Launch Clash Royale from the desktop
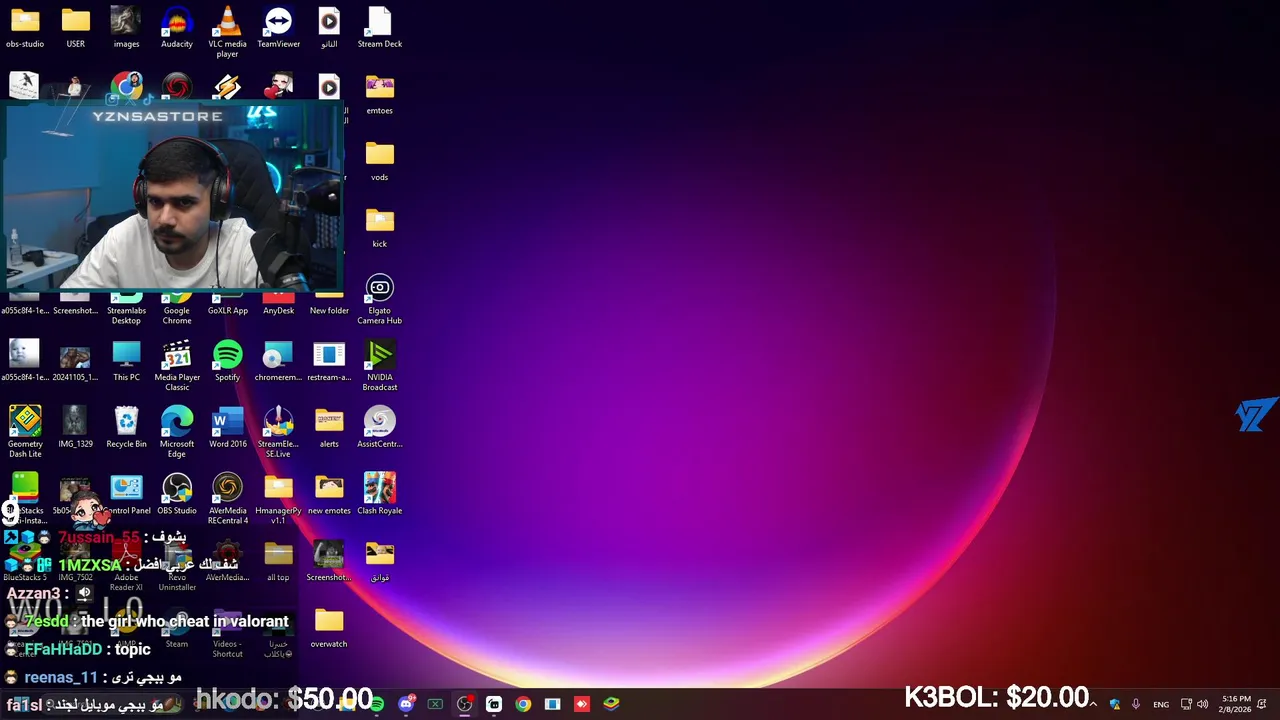 click(380, 494)
